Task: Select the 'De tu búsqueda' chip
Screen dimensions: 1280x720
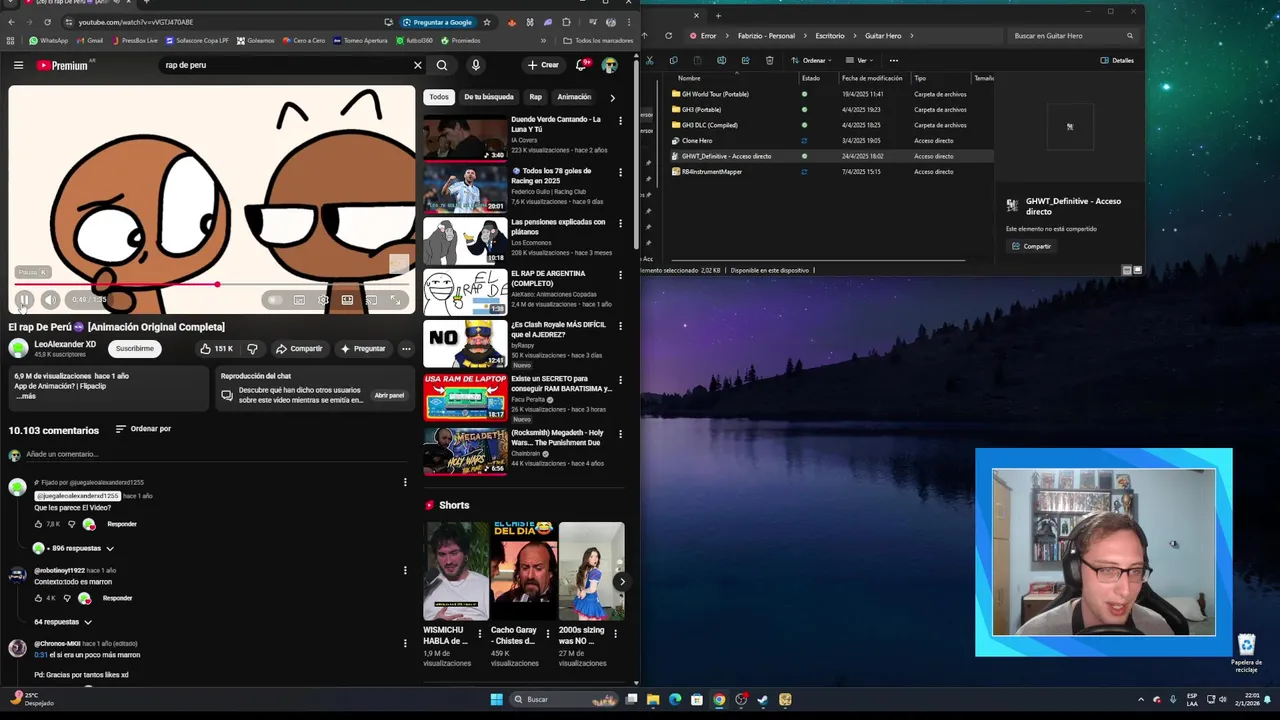Action: pos(489,97)
